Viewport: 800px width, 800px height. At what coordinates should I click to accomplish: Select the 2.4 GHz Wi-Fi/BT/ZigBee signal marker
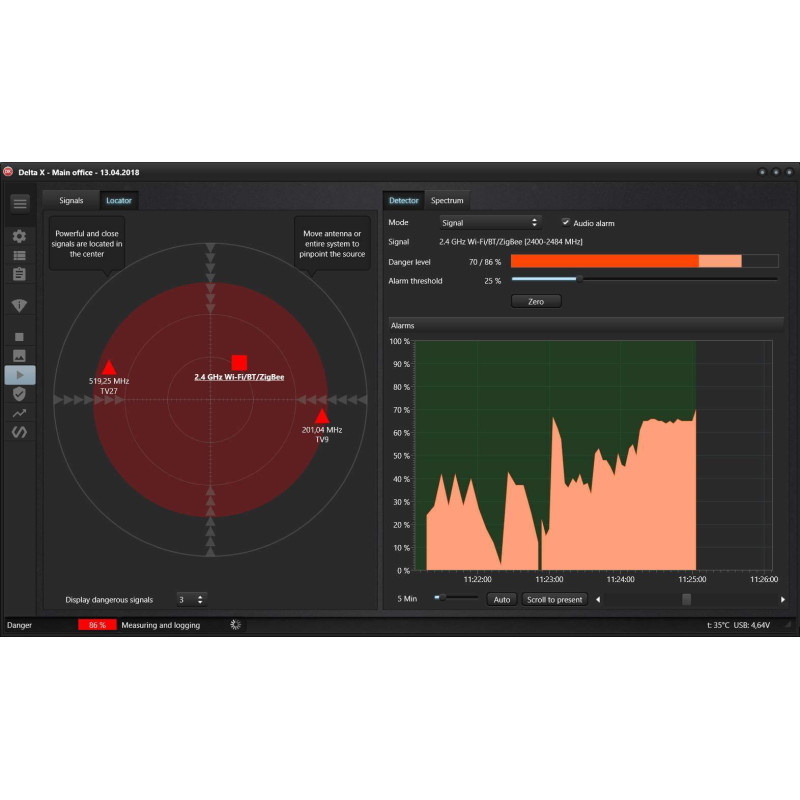coord(239,363)
